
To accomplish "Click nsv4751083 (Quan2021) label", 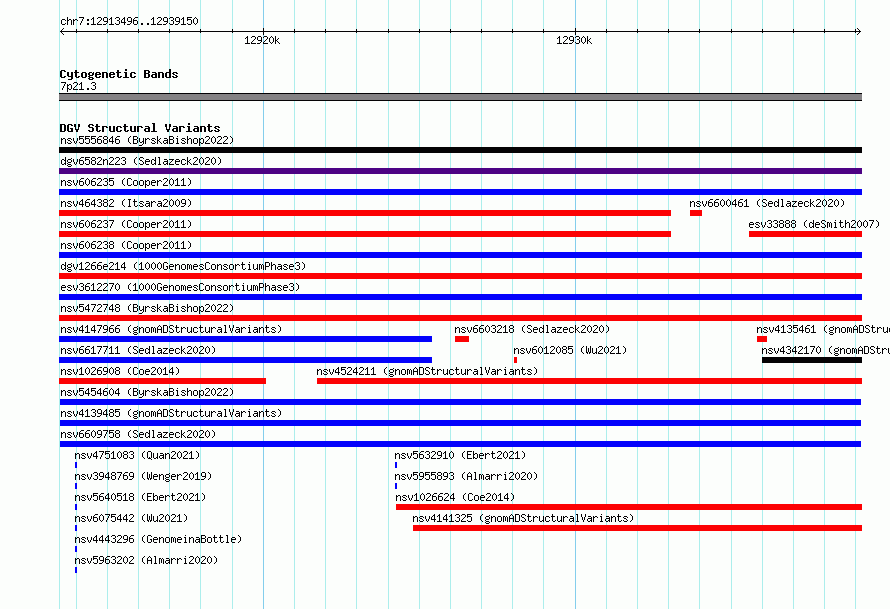I will point(137,455).
